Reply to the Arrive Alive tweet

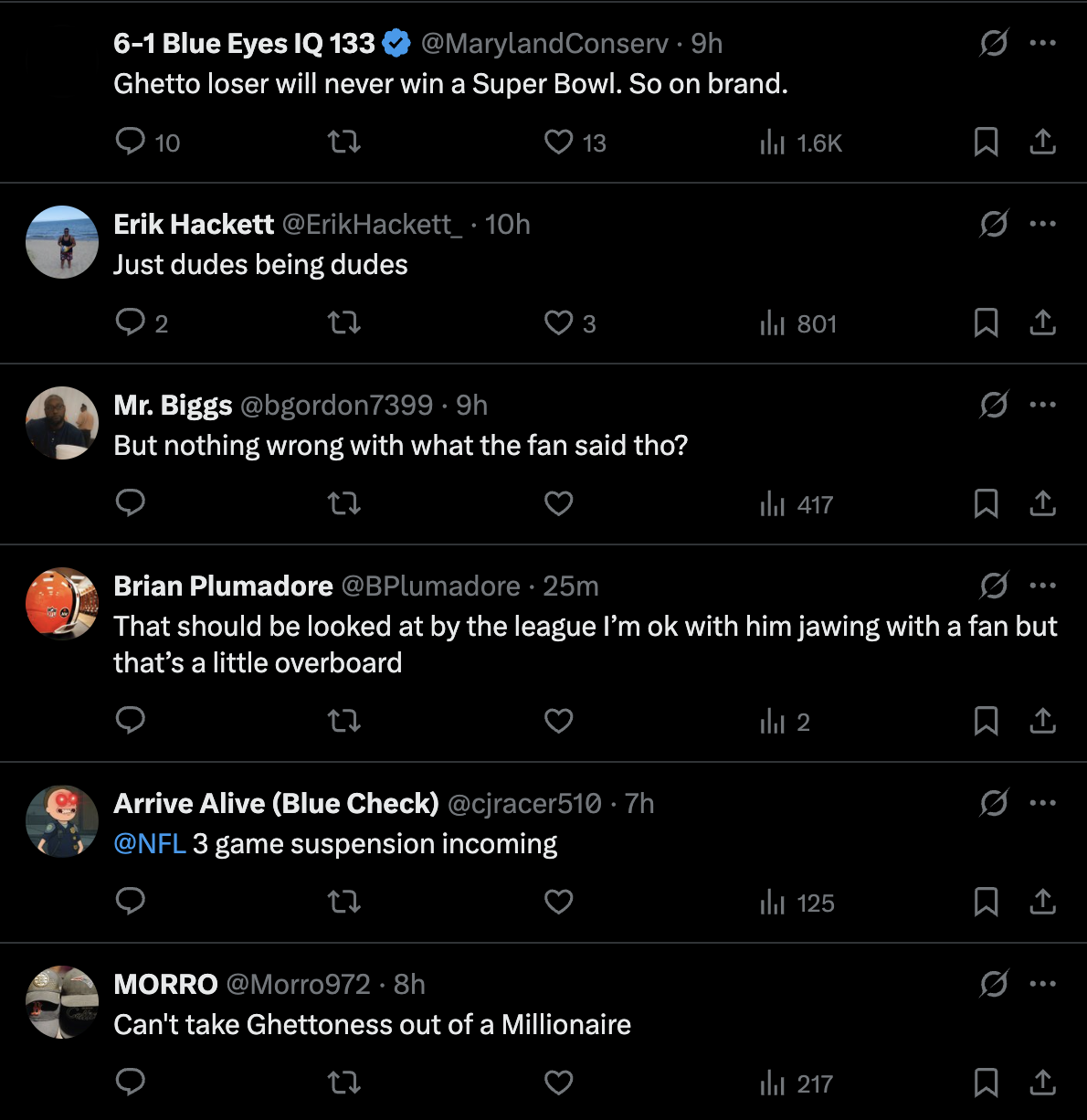coord(131,902)
